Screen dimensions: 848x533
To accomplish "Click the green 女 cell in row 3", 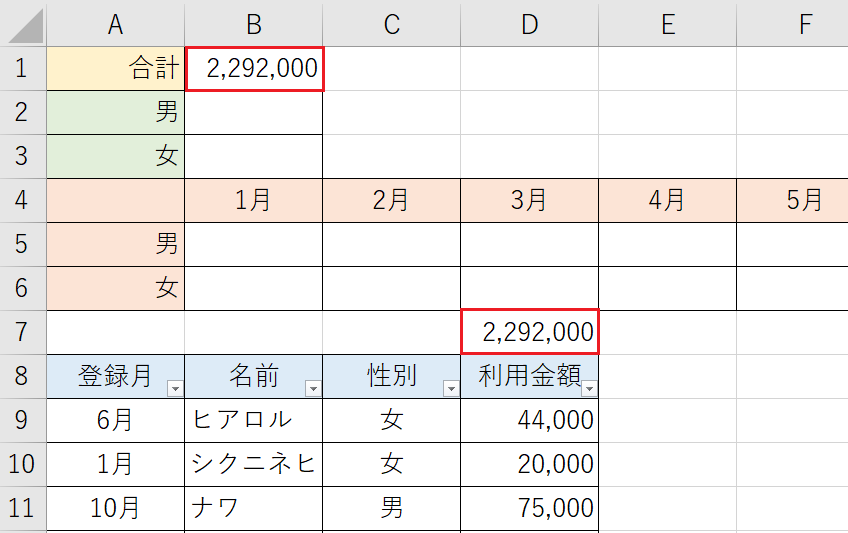I will click(115, 156).
